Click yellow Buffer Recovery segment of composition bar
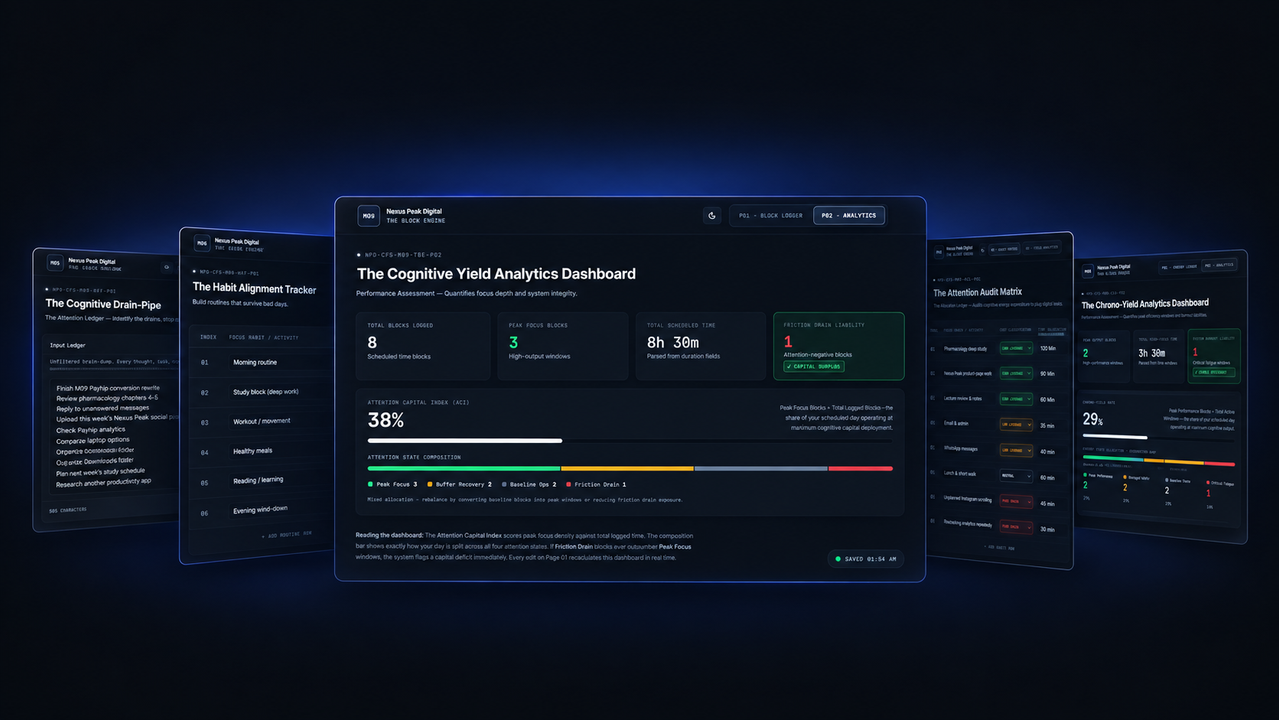Screen dimensions: 1279x720 tap(627, 468)
